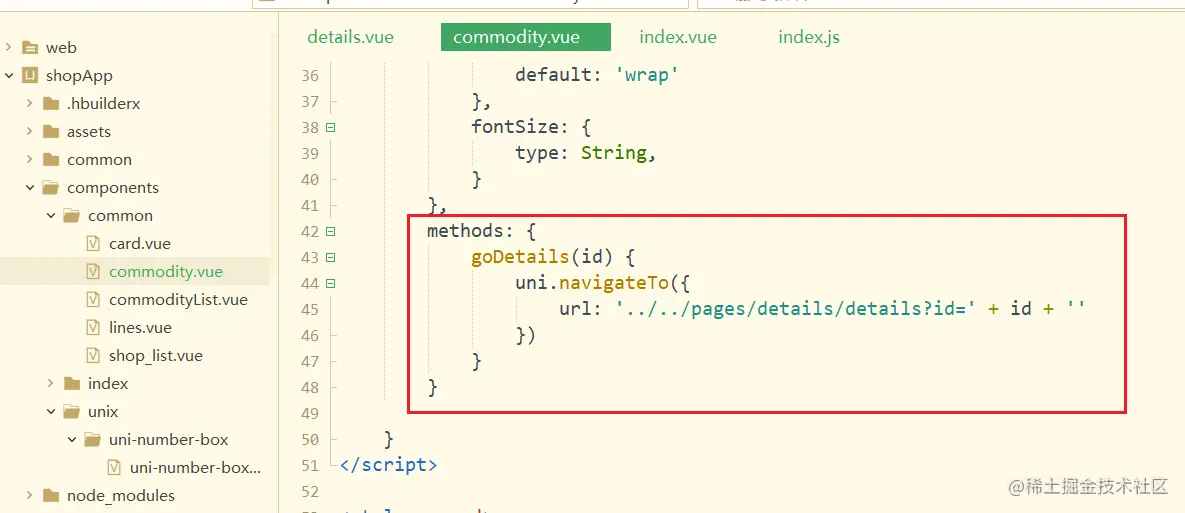The image size is (1185, 513).
Task: Expand the top-level common folder
Action: tap(29, 159)
